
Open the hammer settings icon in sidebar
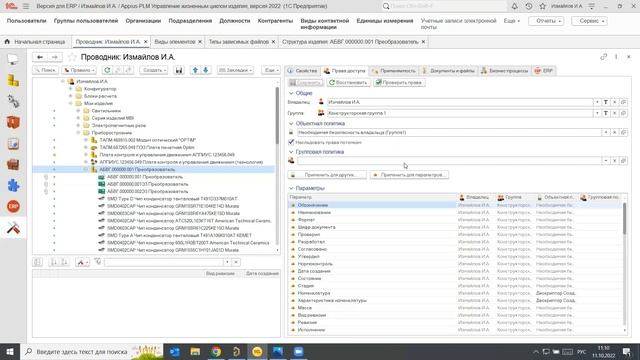tap(13, 228)
